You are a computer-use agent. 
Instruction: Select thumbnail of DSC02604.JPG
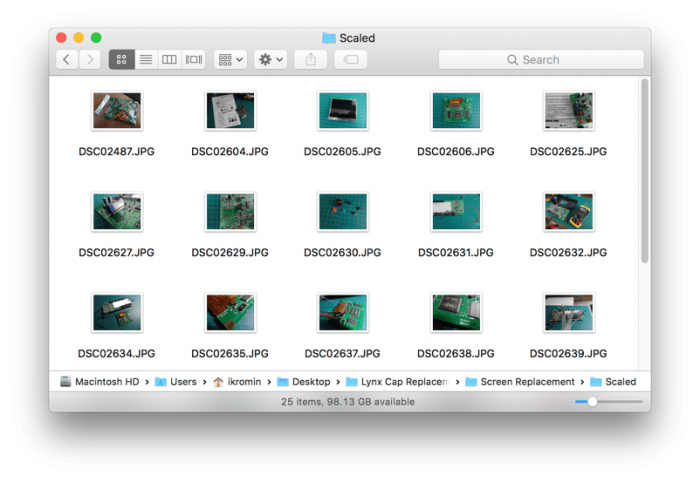coord(230,111)
